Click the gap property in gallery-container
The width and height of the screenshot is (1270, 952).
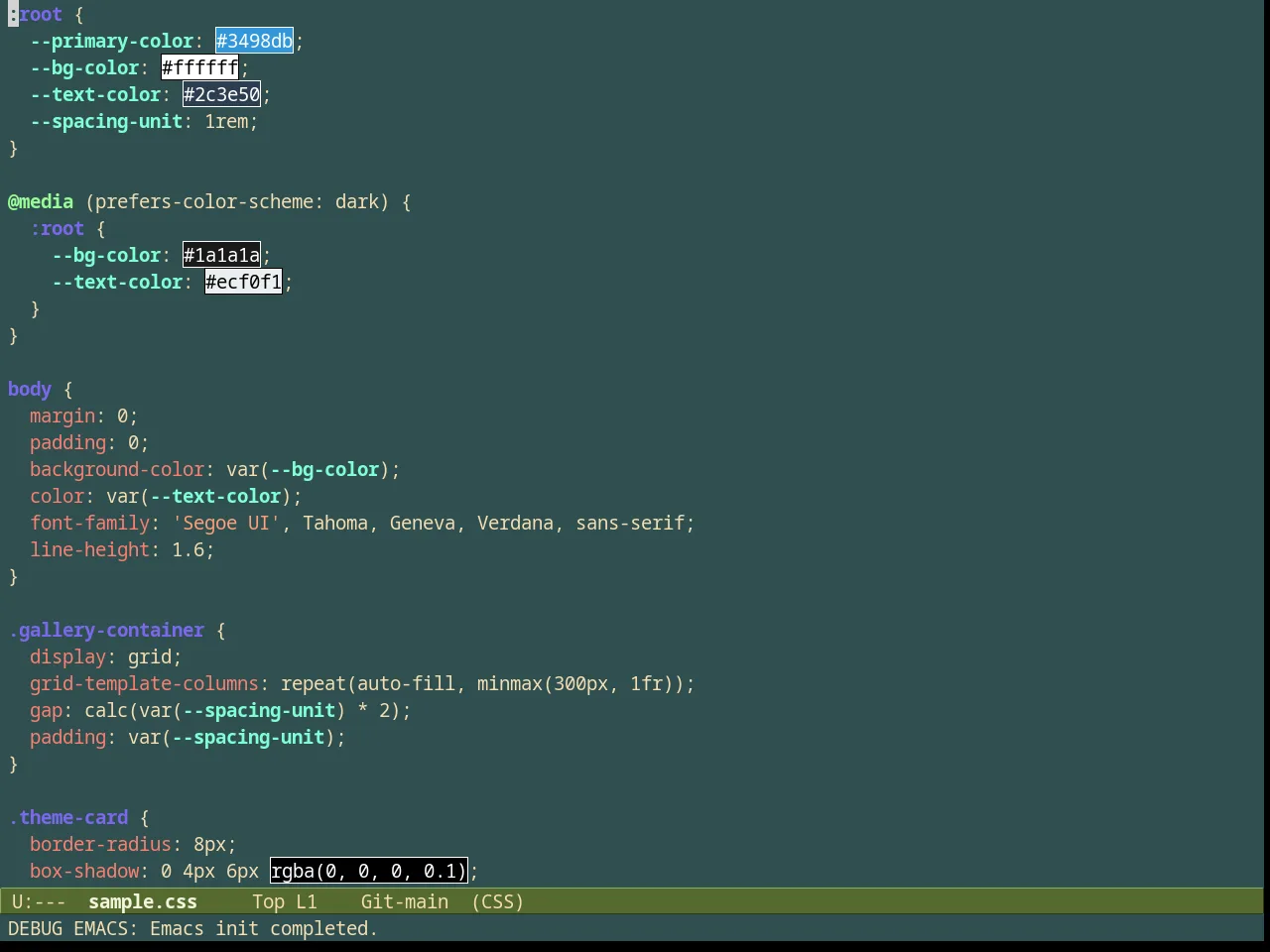[x=46, y=710]
